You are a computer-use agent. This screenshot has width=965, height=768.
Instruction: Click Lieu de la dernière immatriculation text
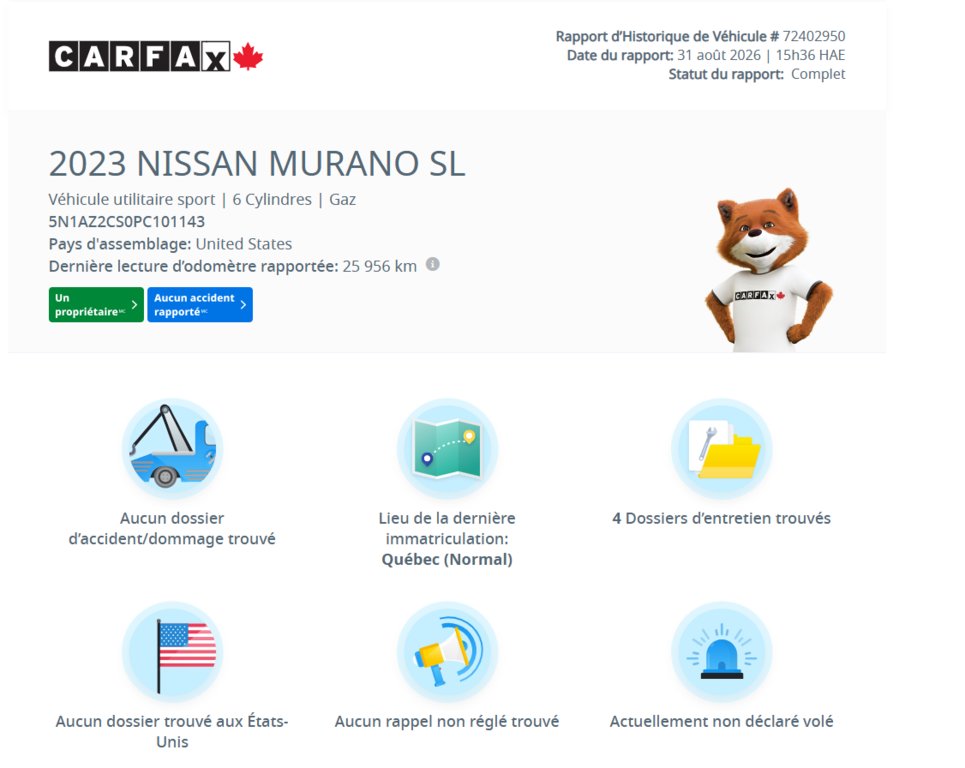pyautogui.click(x=447, y=529)
